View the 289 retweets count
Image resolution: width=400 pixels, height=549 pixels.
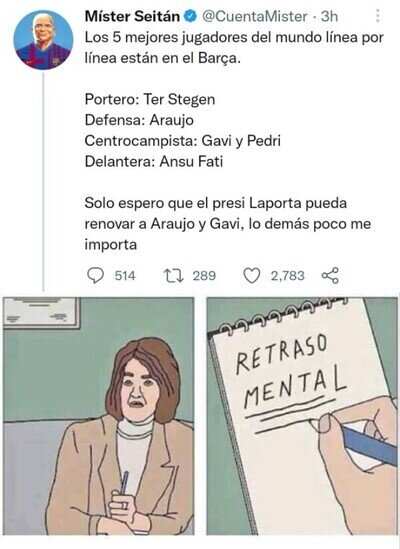point(204,276)
